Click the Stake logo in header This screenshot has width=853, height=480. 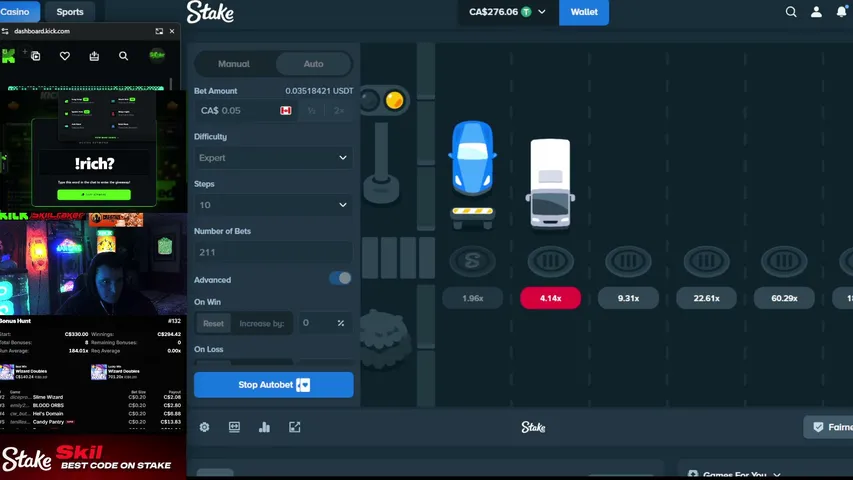coord(211,12)
